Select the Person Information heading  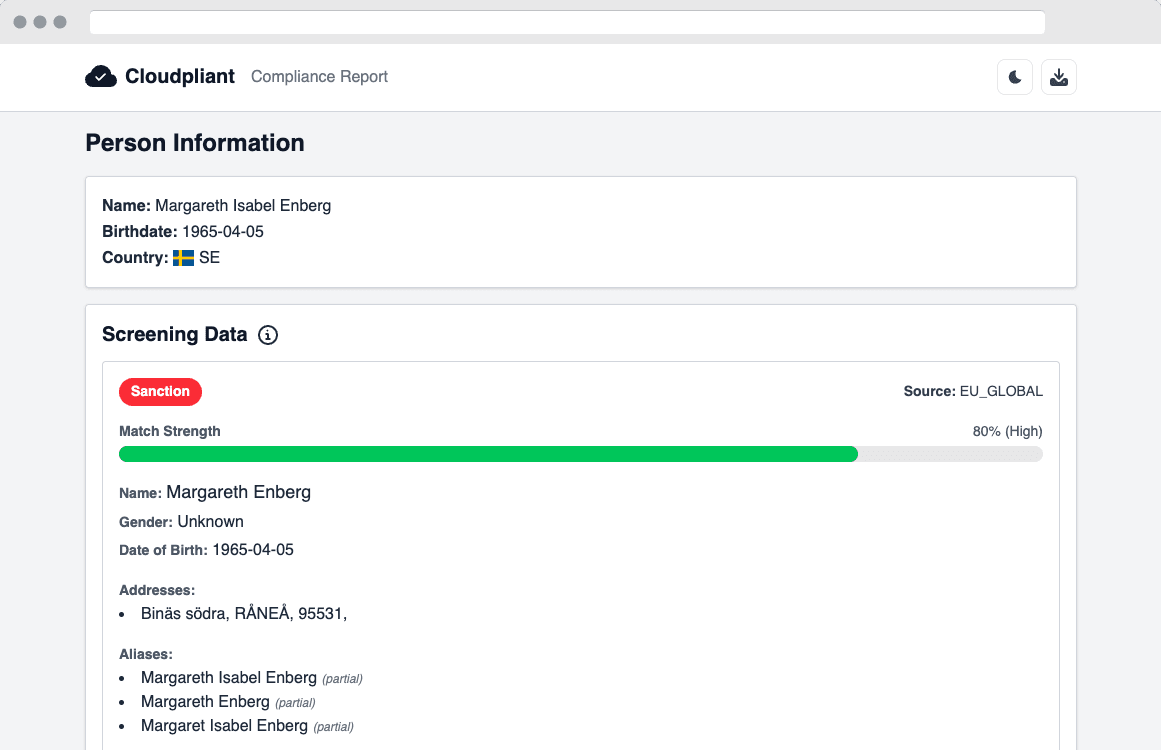point(195,143)
